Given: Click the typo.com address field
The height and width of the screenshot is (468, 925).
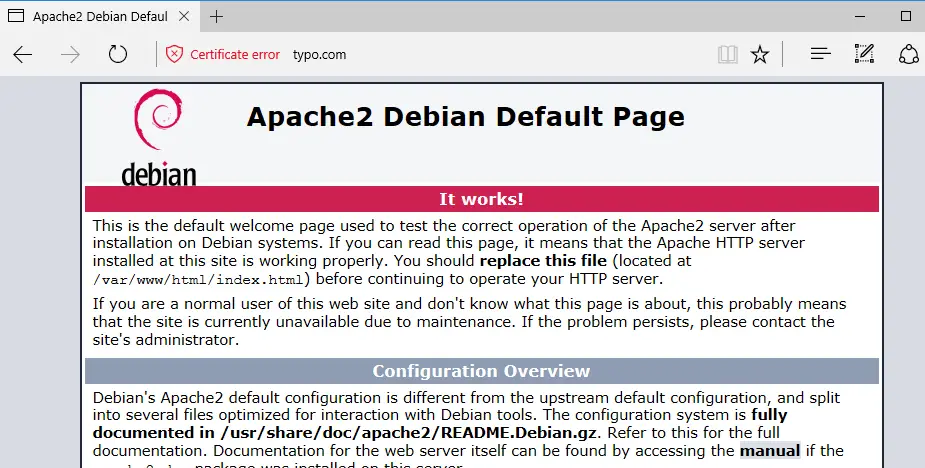Looking at the screenshot, I should tap(319, 55).
